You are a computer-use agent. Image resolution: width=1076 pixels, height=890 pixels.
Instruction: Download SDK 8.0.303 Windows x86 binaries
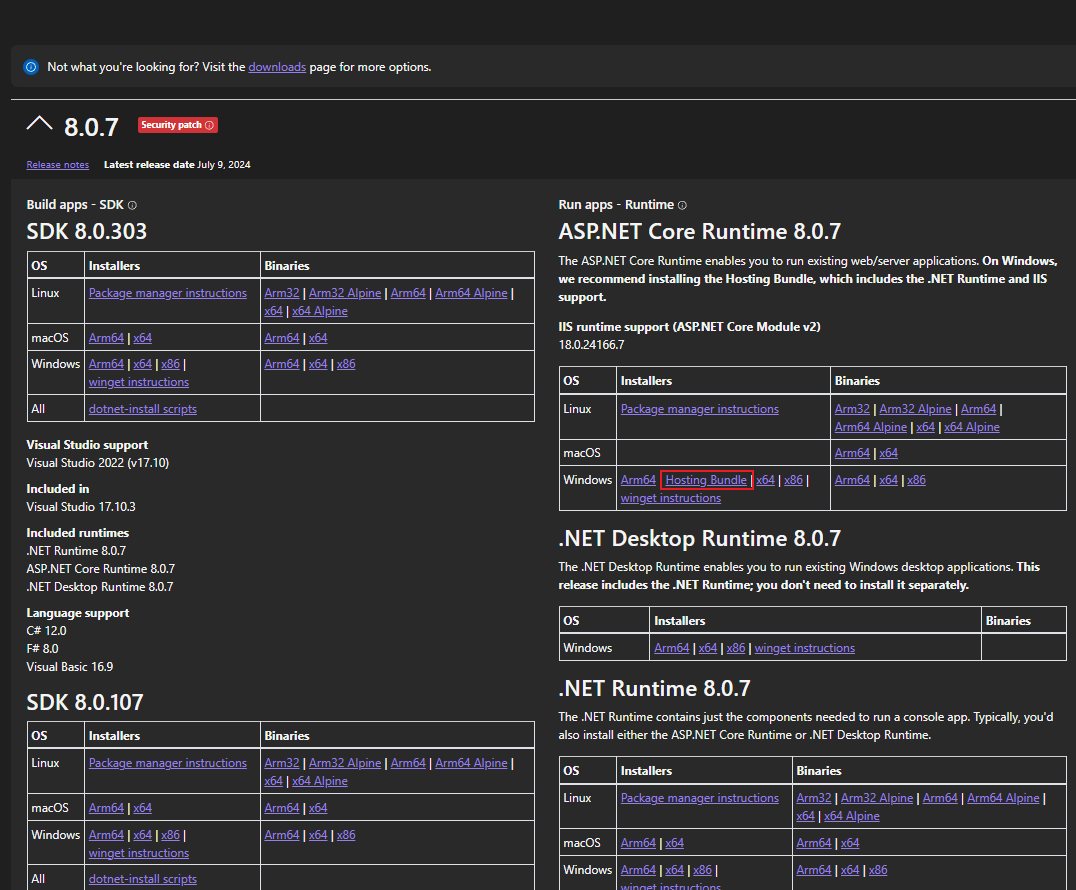click(347, 364)
